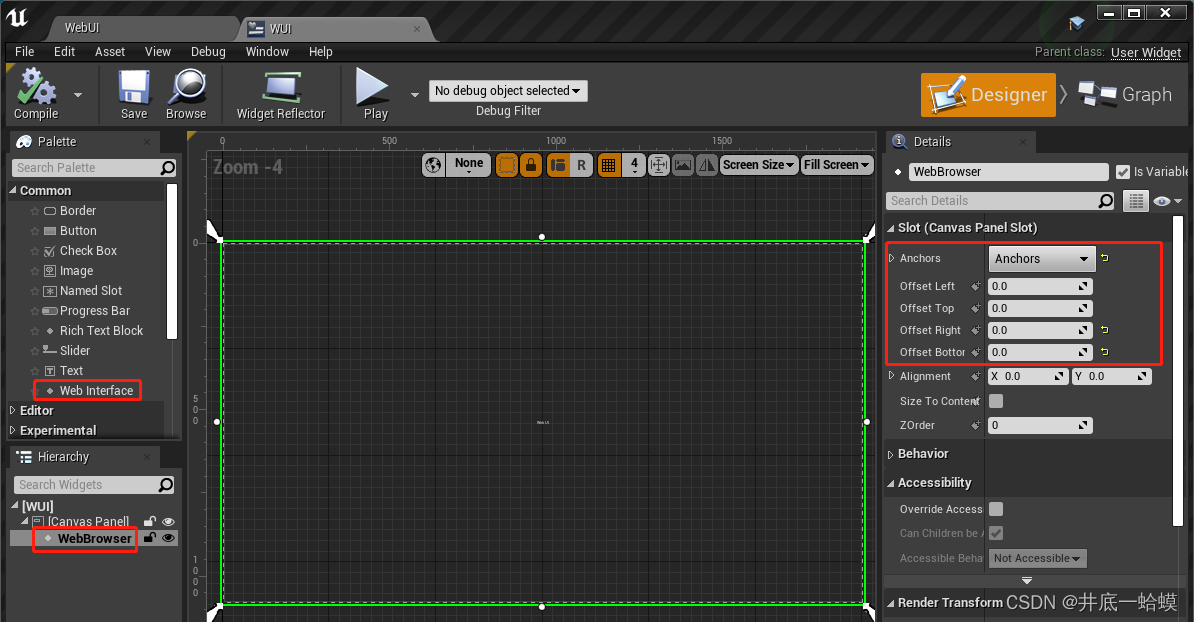Hide Canvas Panel using eye icon
1194x622 pixels.
pyautogui.click(x=168, y=522)
